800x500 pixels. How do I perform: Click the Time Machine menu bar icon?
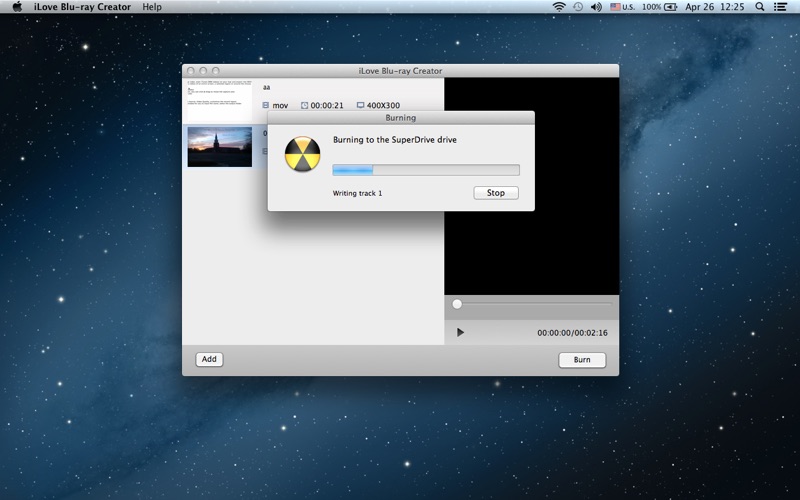click(578, 7)
